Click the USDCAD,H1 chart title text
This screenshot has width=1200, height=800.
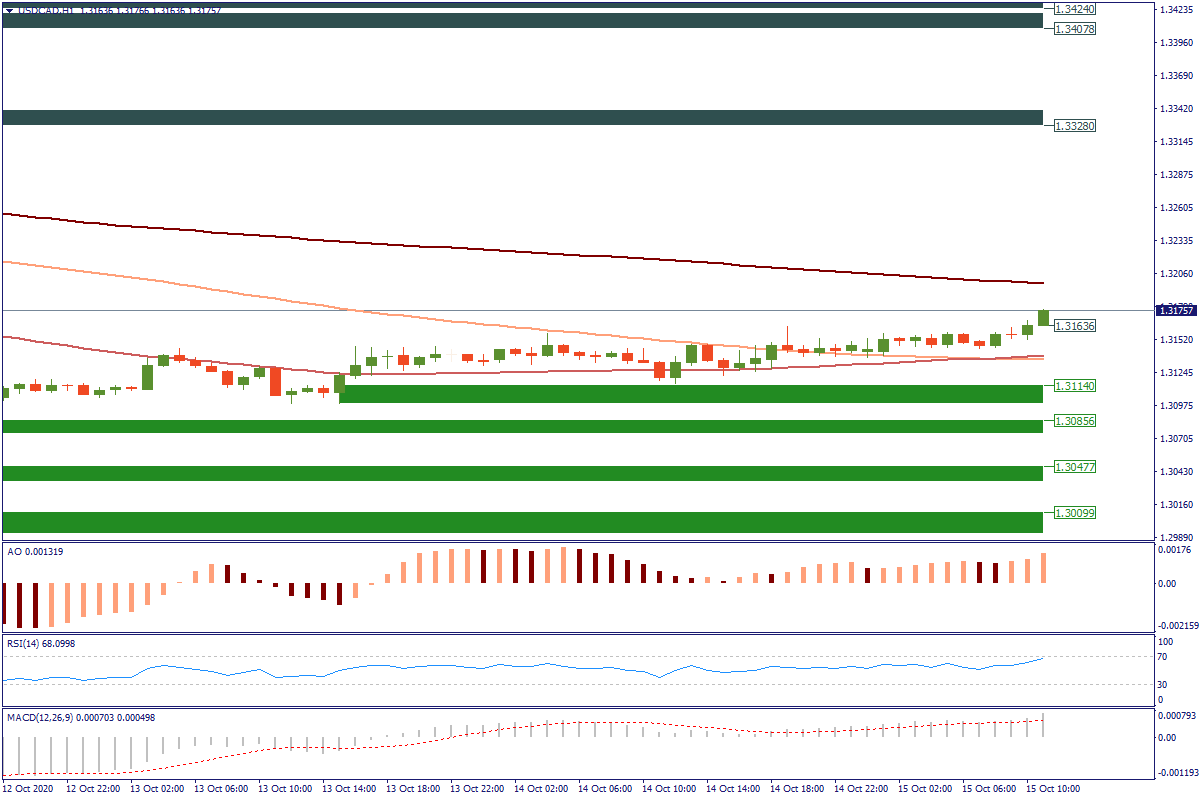coord(48,10)
